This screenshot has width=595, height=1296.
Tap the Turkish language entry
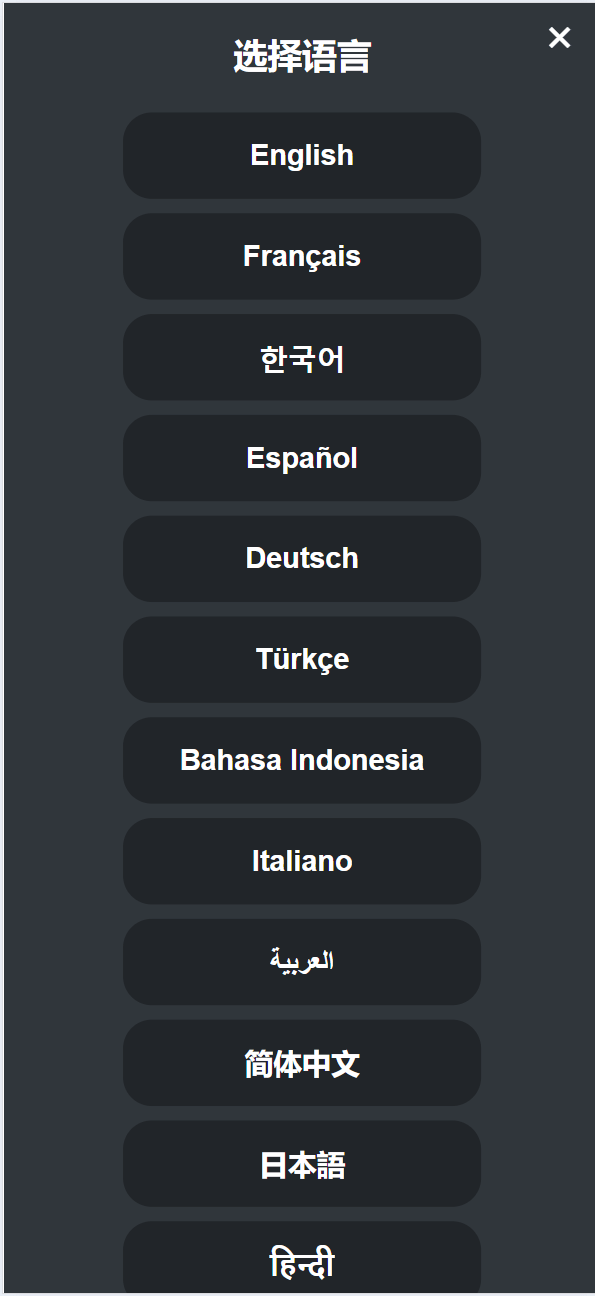[302, 659]
